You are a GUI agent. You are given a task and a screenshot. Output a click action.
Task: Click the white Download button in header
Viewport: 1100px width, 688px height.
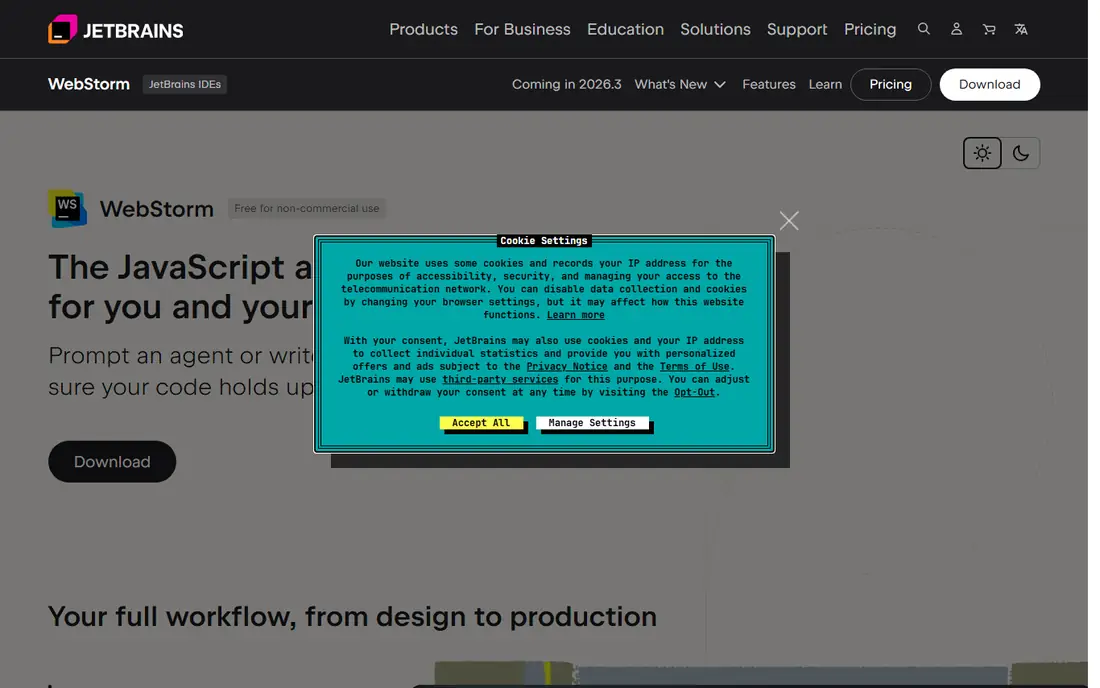(x=989, y=84)
